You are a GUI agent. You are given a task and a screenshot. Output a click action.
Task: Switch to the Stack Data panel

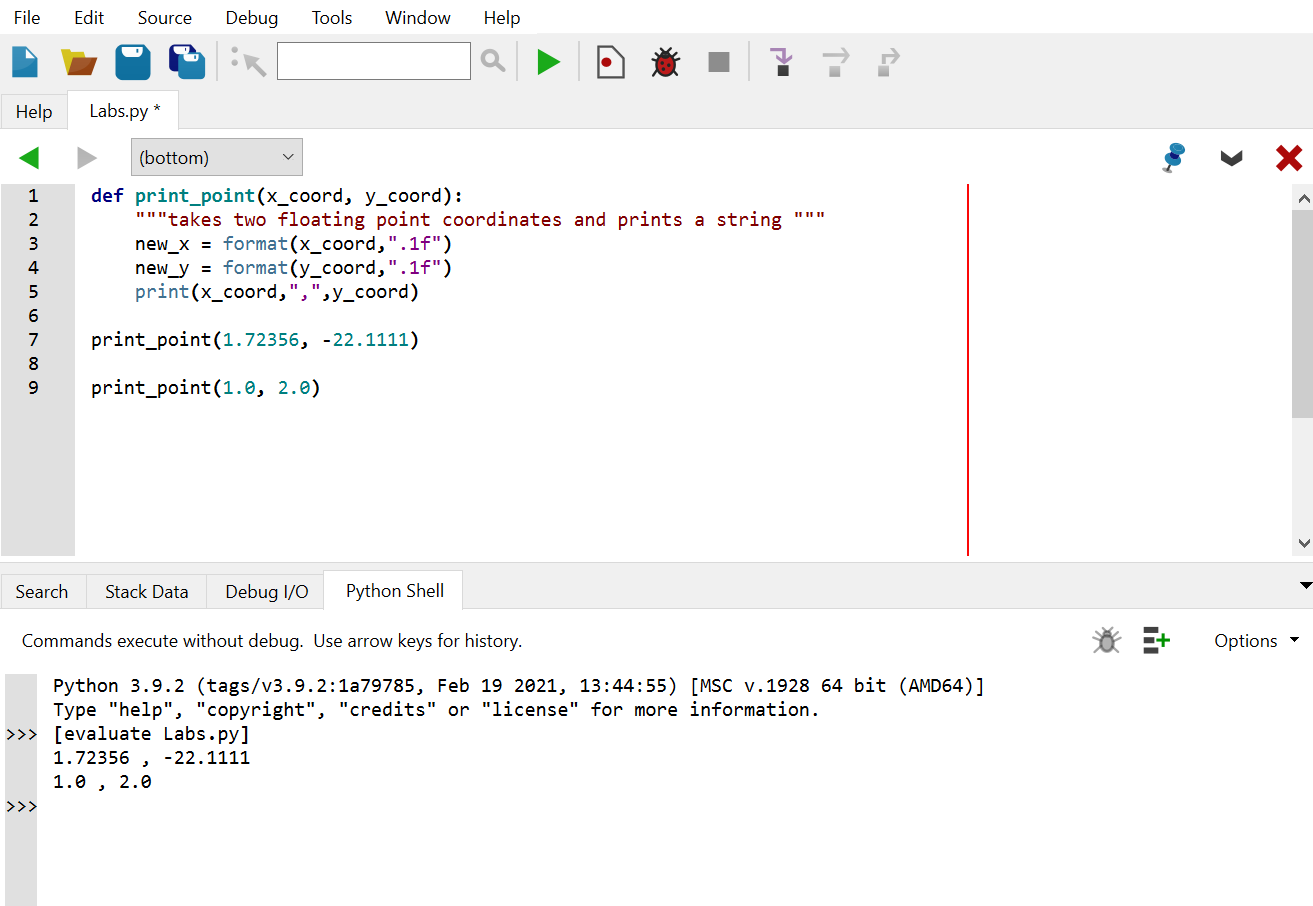[146, 590]
